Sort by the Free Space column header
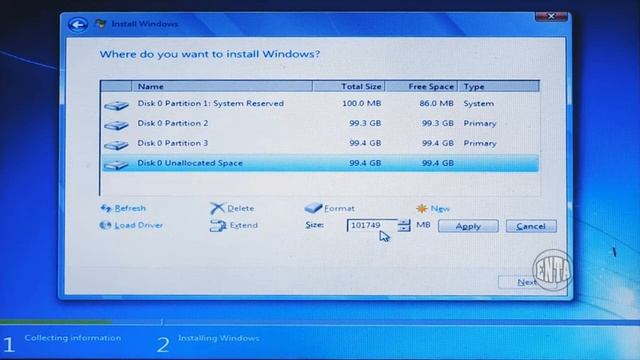 click(x=422, y=87)
